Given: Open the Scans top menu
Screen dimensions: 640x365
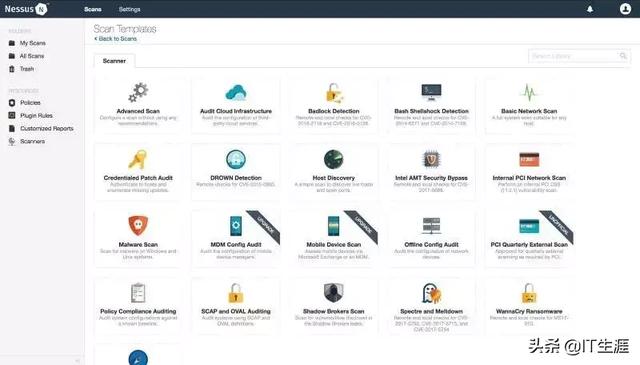Looking at the screenshot, I should point(93,9).
